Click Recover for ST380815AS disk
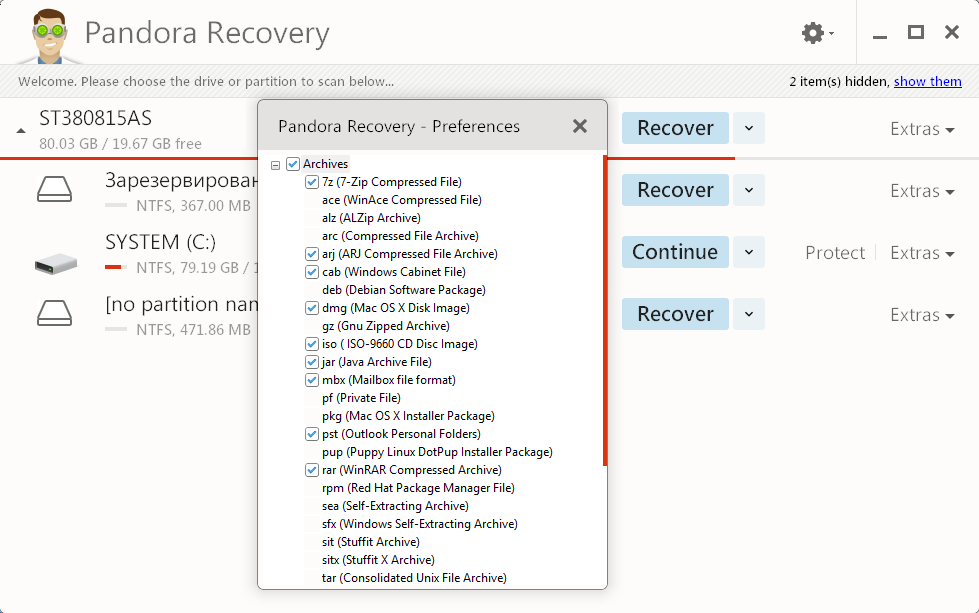Viewport: 979px width, 613px height. pyautogui.click(x=675, y=128)
